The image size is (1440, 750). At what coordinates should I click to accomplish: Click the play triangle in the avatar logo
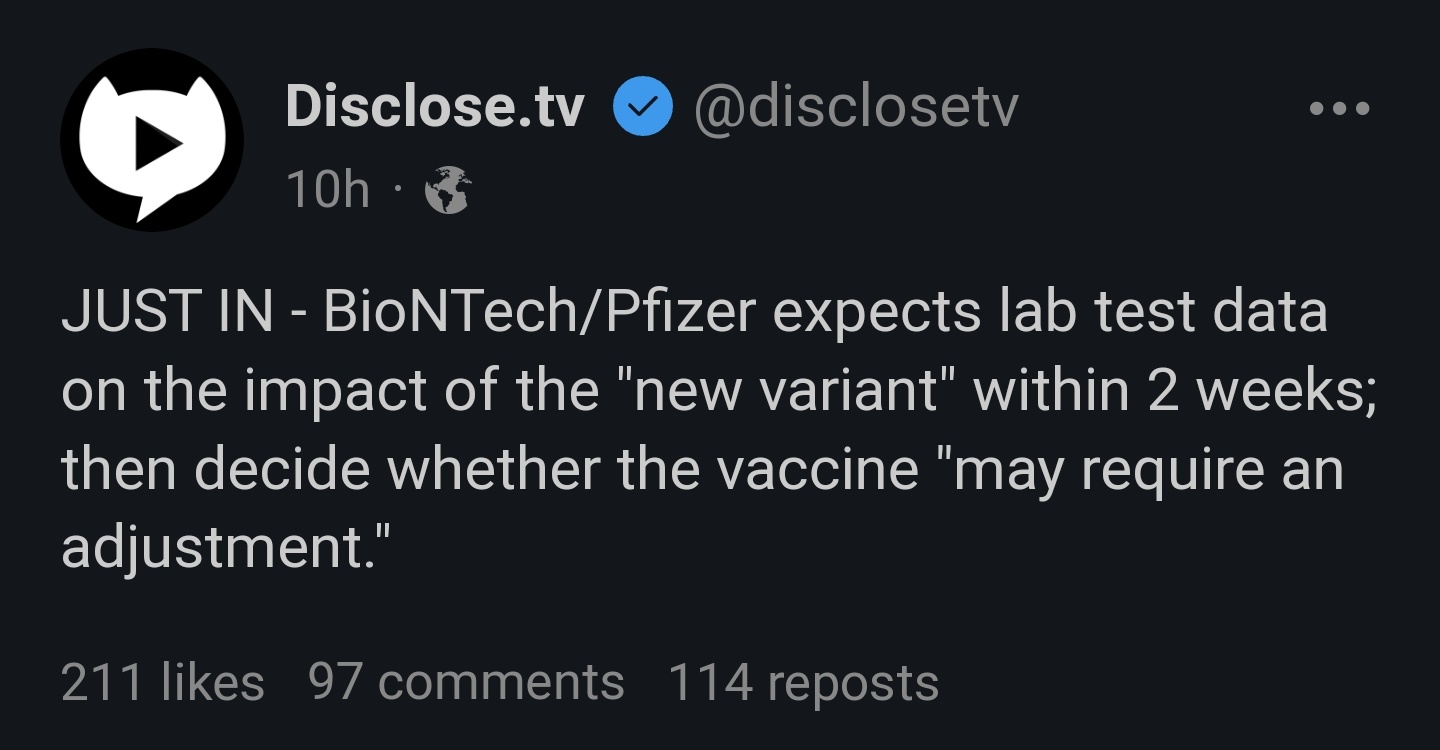pyautogui.click(x=153, y=147)
